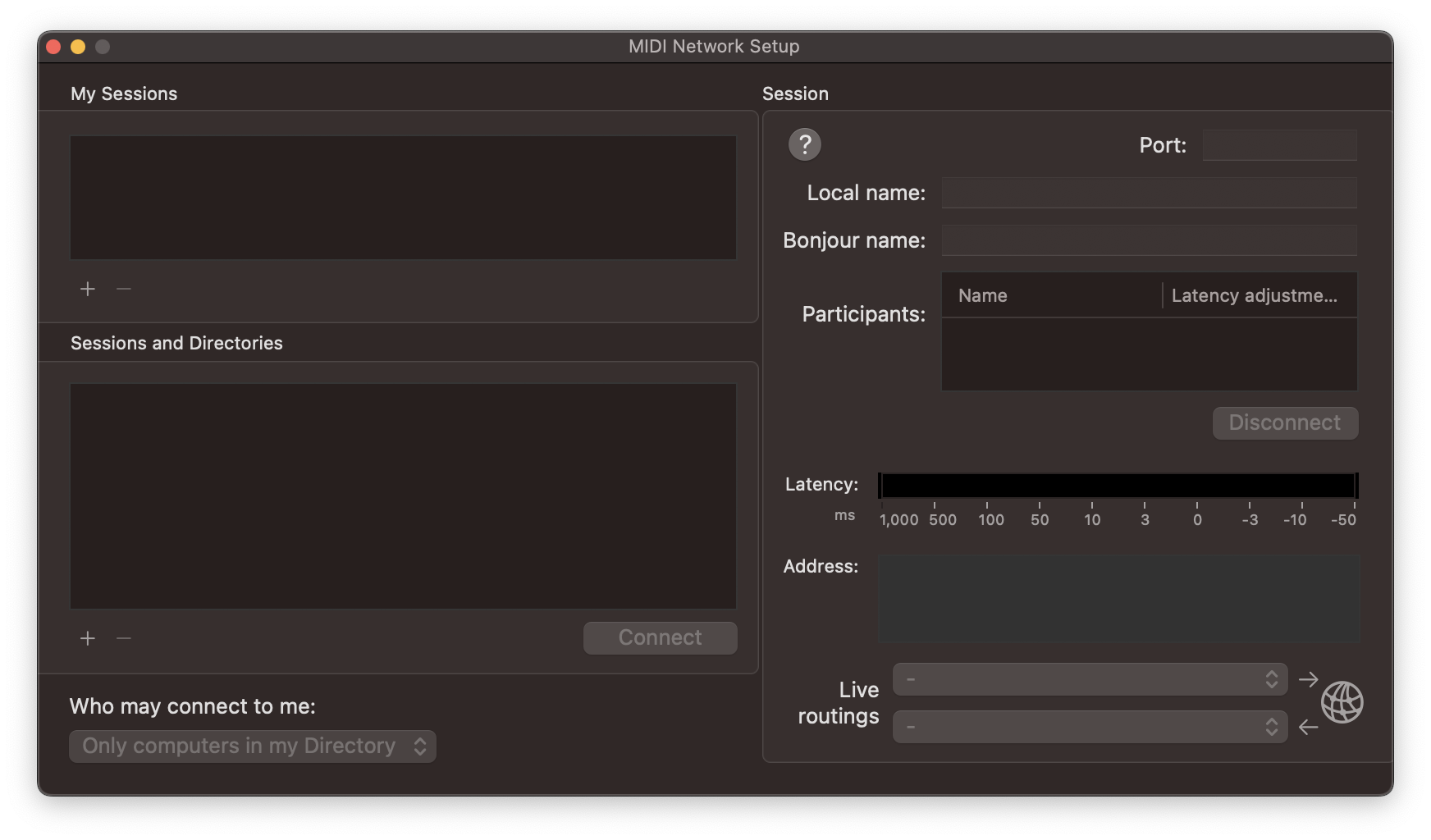1431x840 pixels.
Task: Click into the Local name field
Action: 1149,193
